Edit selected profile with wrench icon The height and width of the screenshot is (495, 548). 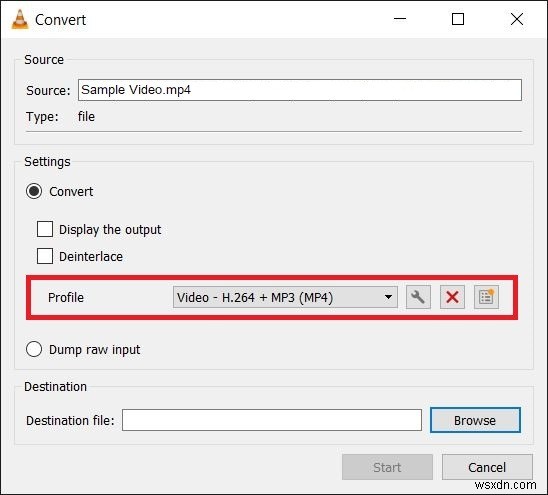(418, 297)
